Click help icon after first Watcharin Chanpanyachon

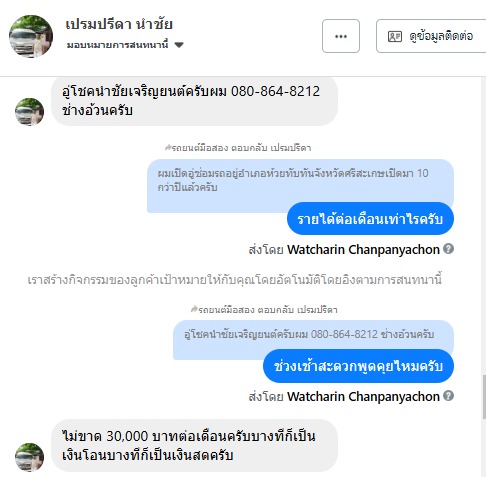pos(448,249)
